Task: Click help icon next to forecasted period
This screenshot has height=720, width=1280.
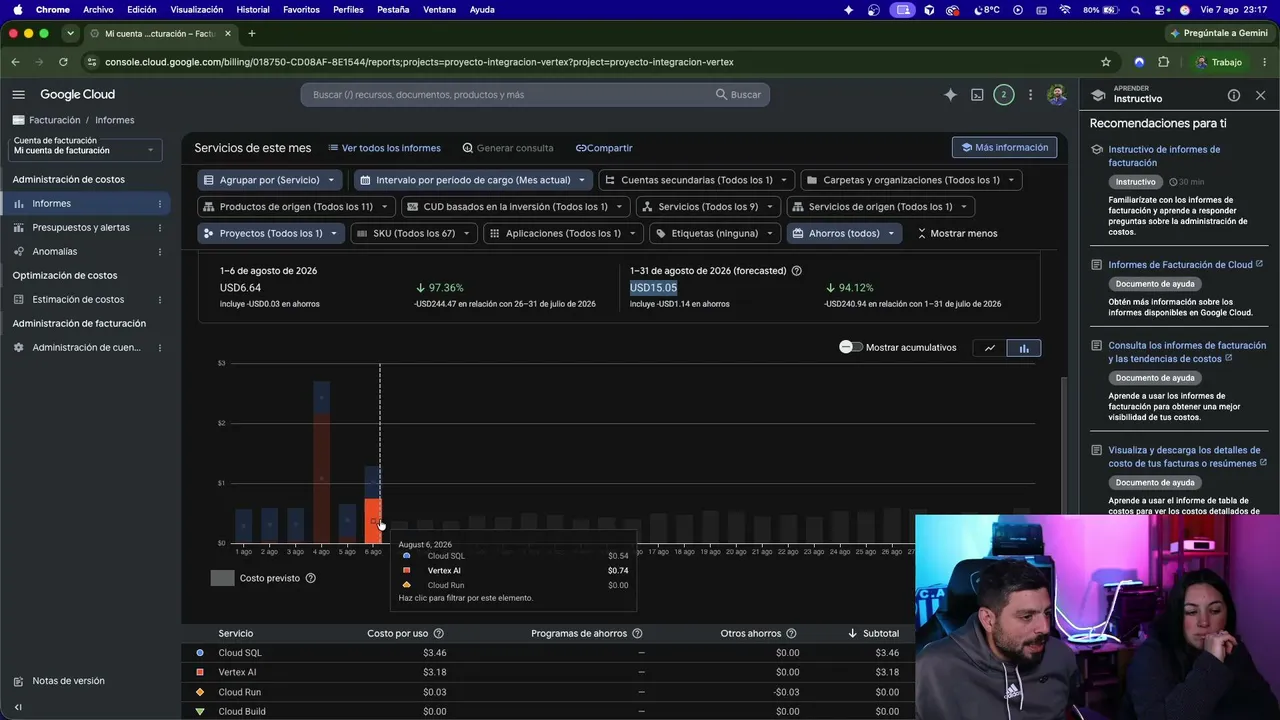Action: [797, 271]
